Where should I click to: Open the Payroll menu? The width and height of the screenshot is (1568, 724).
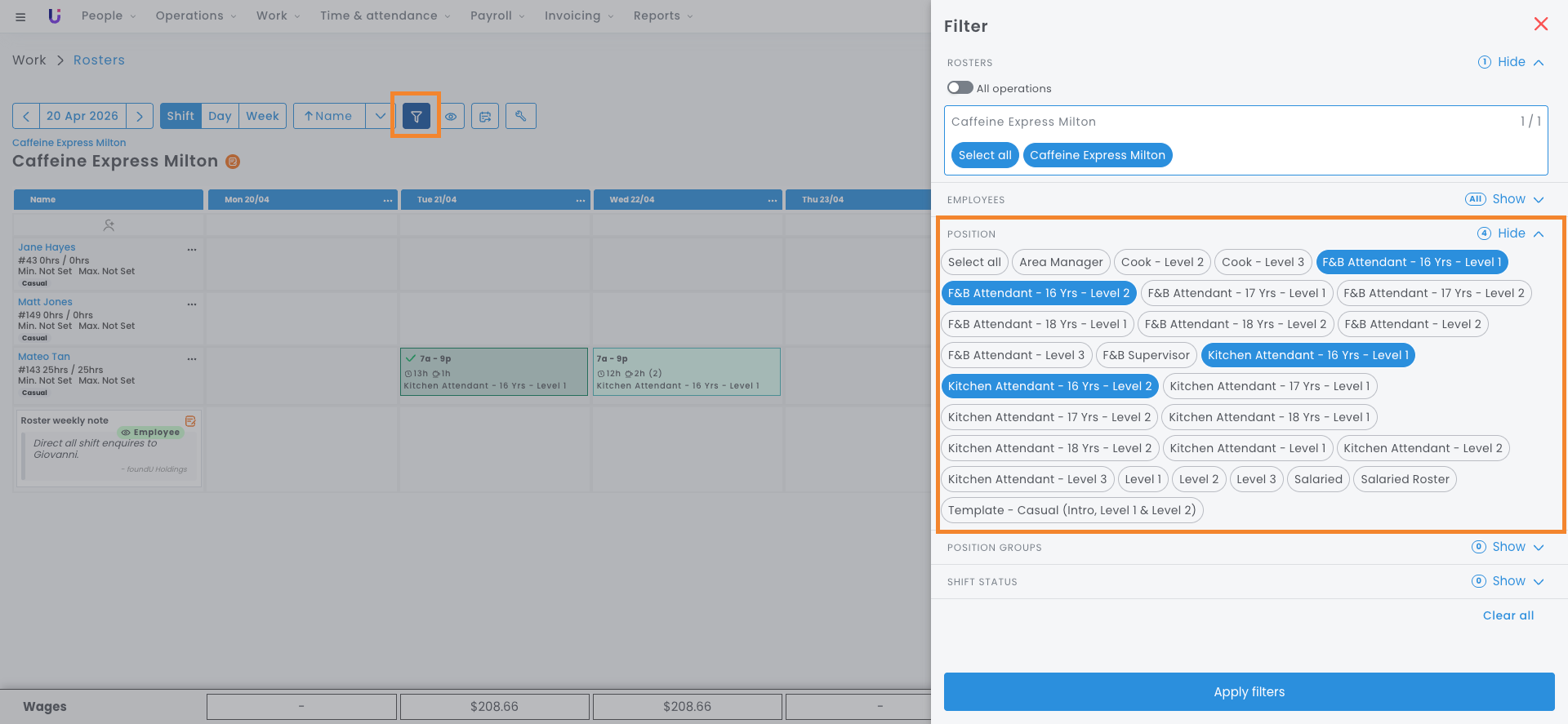tap(497, 16)
